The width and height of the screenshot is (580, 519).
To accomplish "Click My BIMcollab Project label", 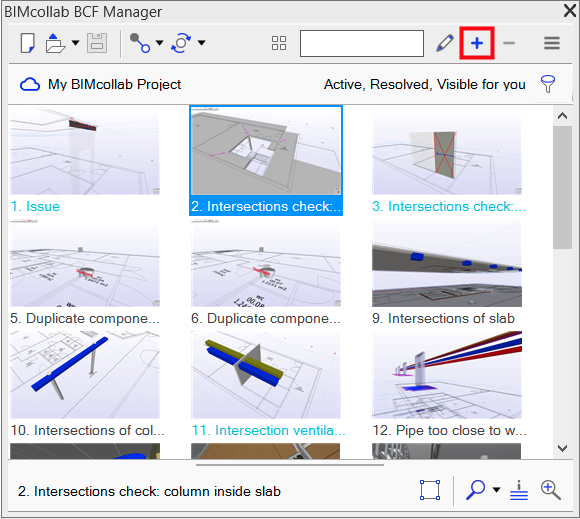I will (114, 84).
